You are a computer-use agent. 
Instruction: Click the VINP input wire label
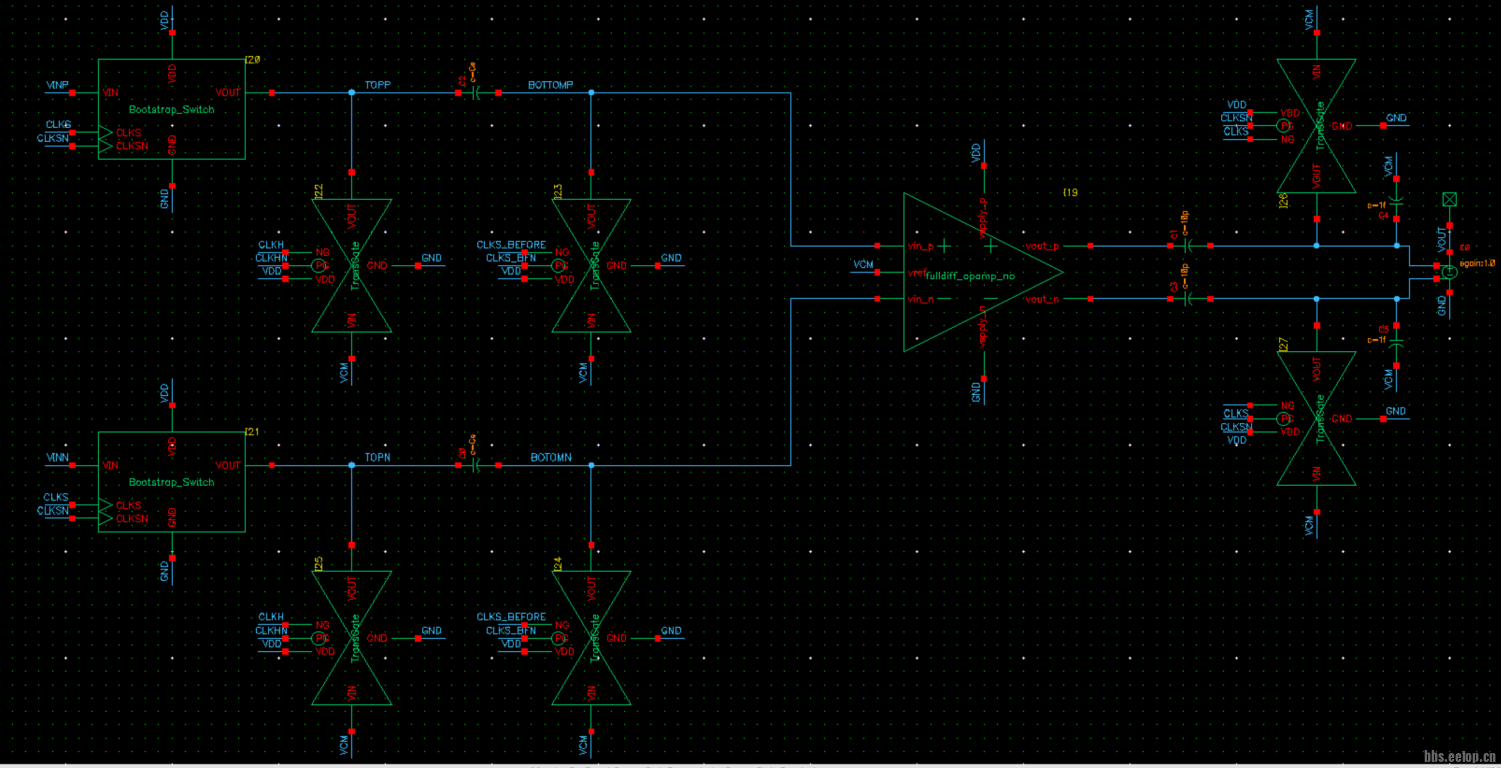click(x=57, y=85)
